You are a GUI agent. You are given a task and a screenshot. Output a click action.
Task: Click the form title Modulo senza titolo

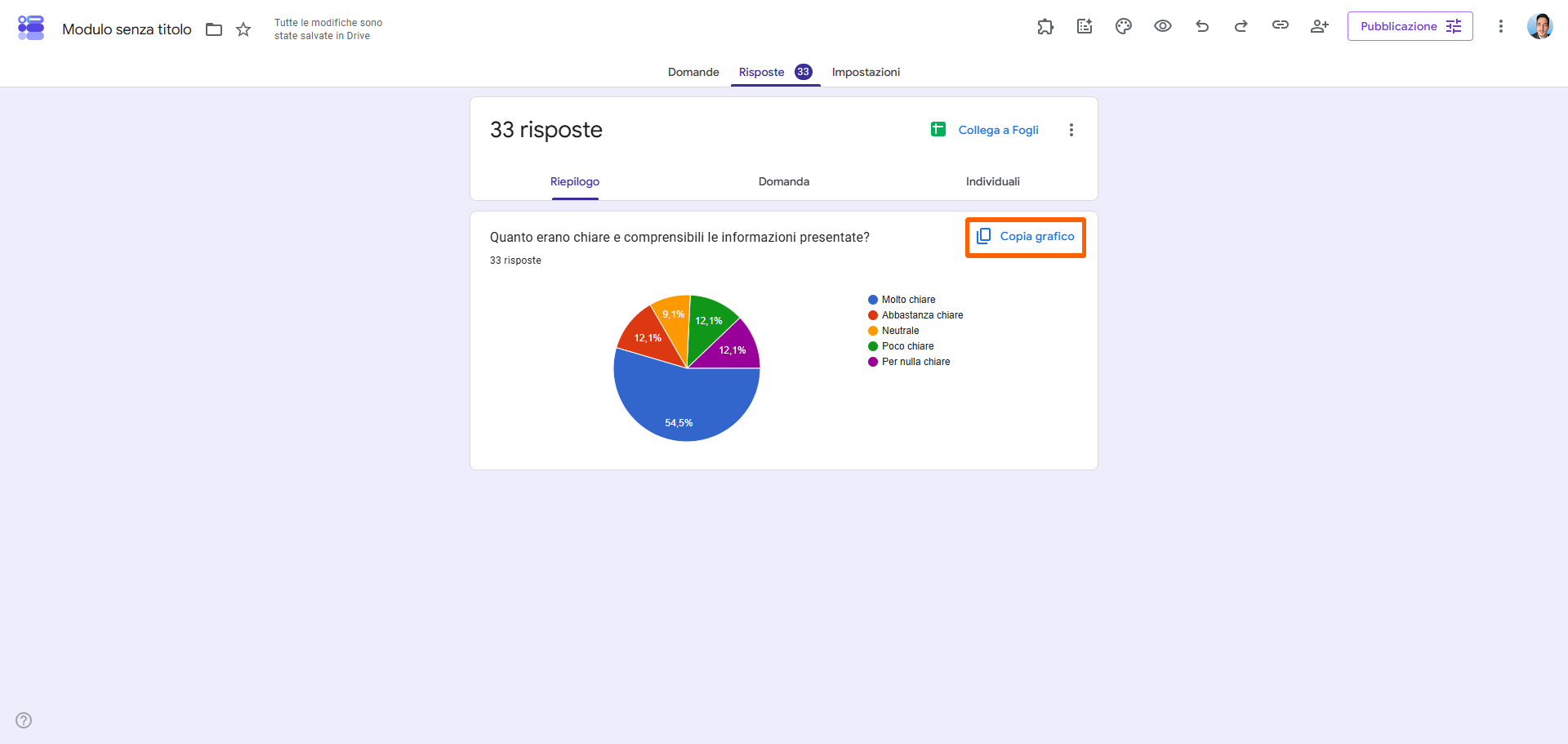click(127, 29)
